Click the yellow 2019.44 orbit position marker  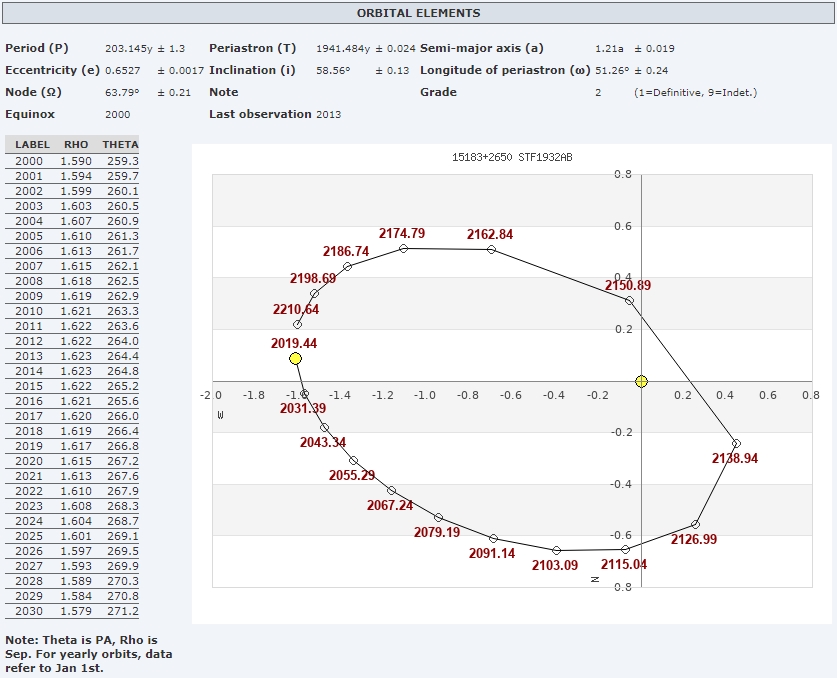(x=295, y=358)
